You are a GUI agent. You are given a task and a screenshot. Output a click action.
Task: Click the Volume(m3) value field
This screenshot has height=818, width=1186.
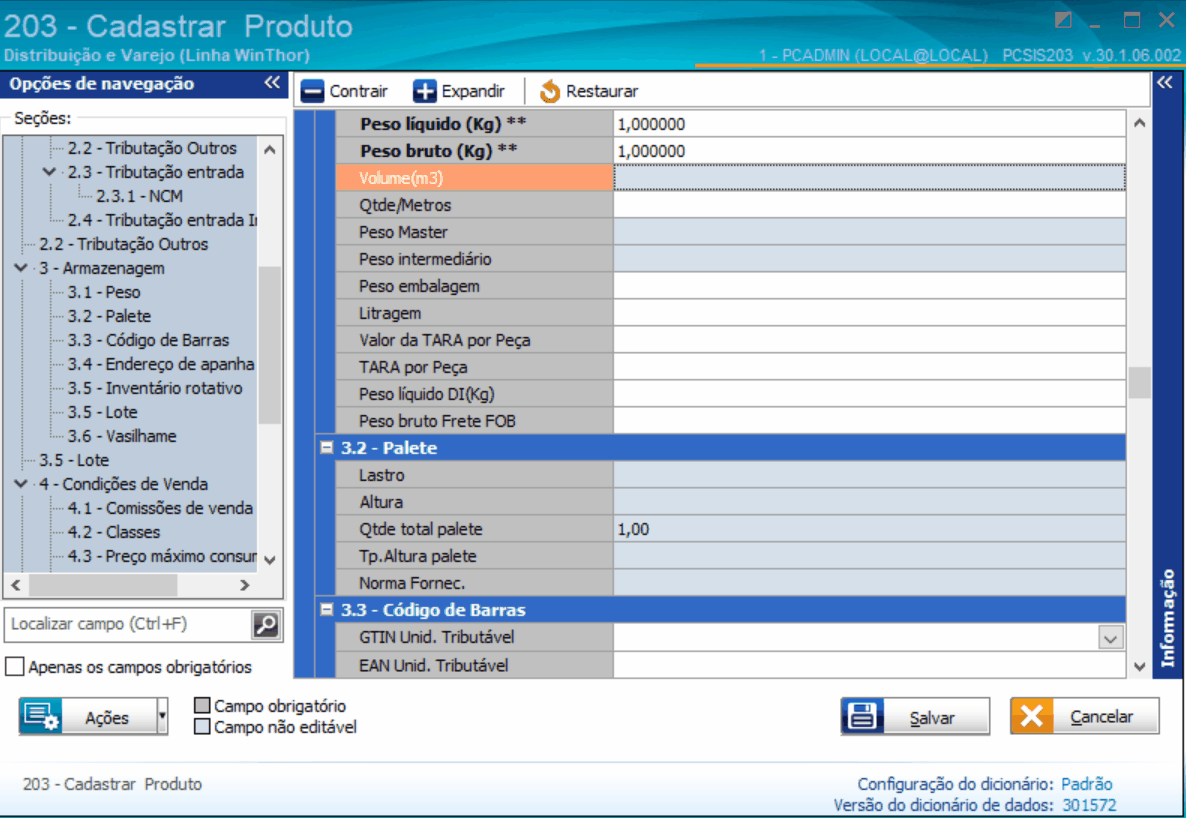tap(869, 178)
